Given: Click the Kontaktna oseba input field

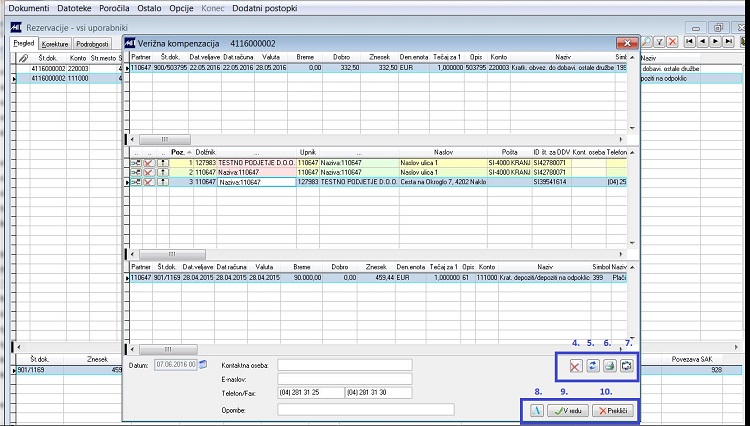Looking at the screenshot, I should pos(344,365).
